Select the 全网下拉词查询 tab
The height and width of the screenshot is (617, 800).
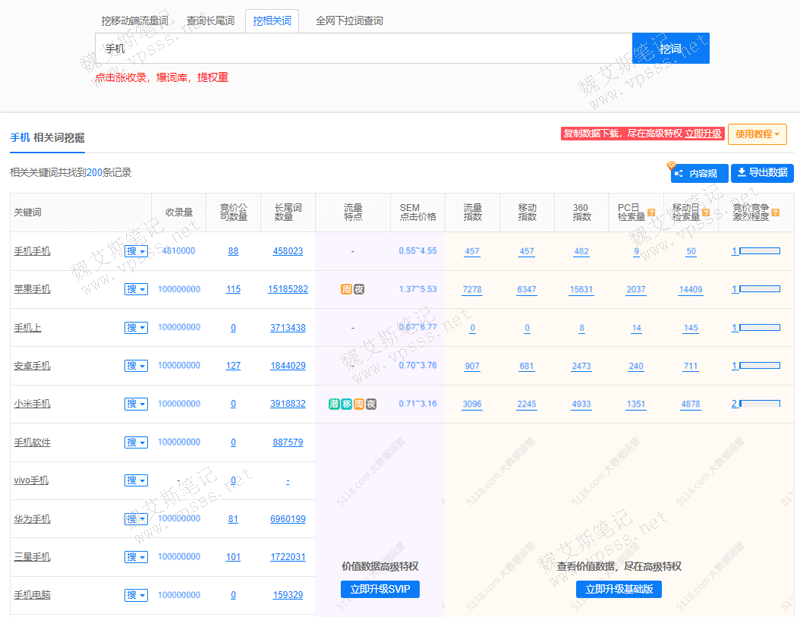pyautogui.click(x=349, y=20)
